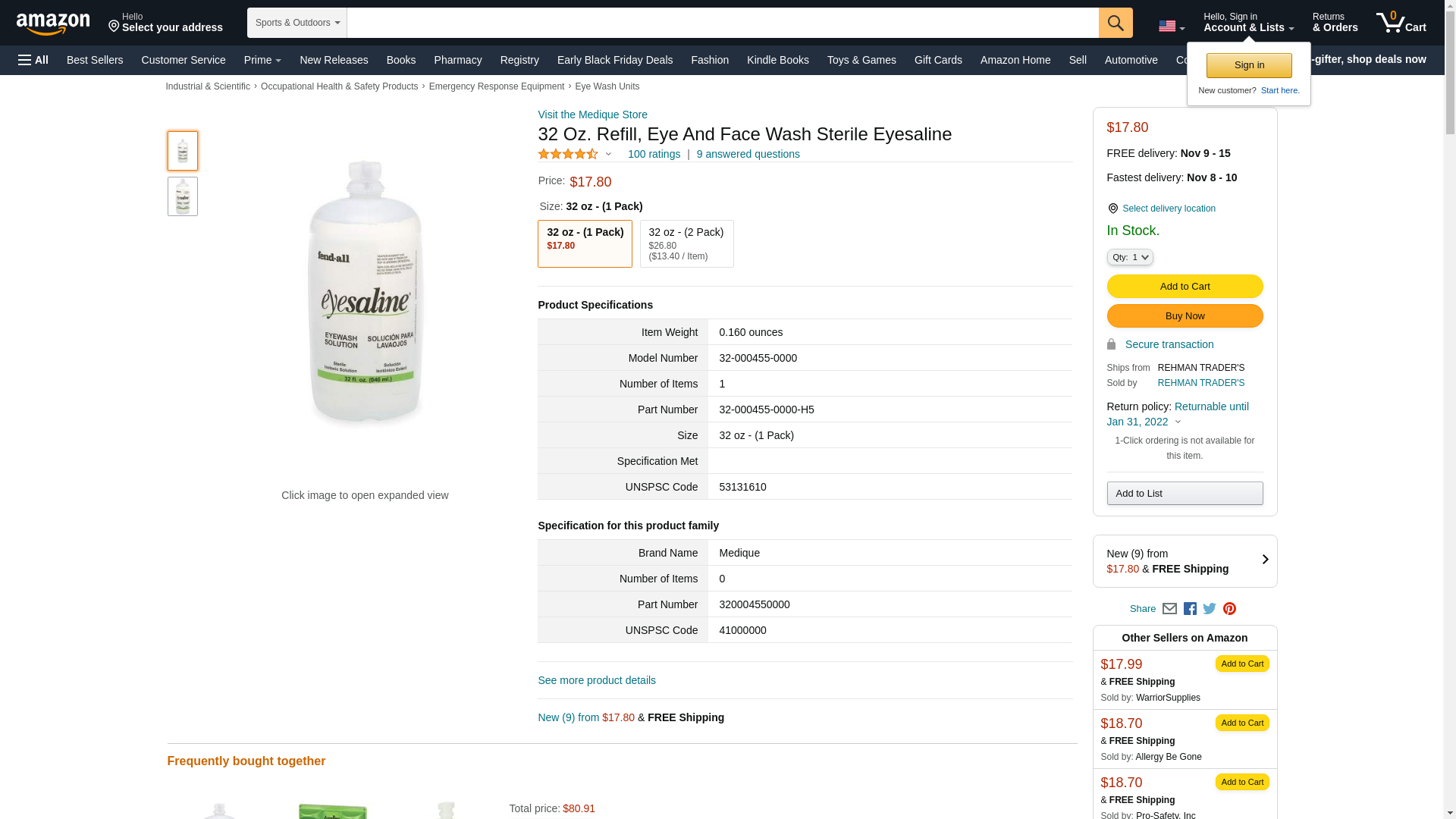Open the Qty quantity dropdown
Image resolution: width=1456 pixels, height=819 pixels.
coord(1130,258)
